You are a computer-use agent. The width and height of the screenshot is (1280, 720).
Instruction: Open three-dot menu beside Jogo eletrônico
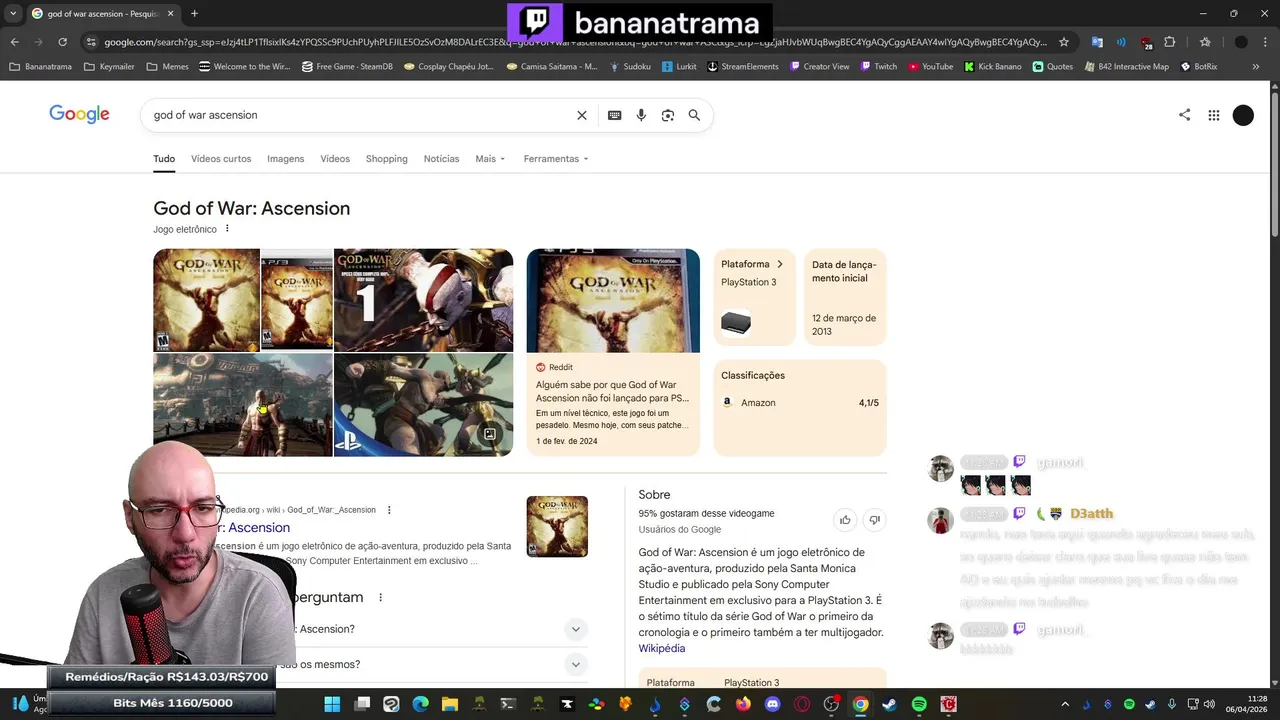(x=227, y=229)
